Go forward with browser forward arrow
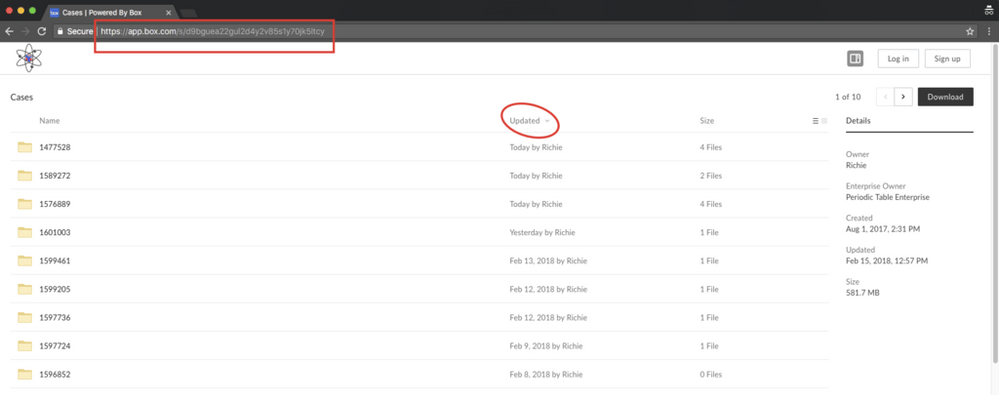999x395 pixels. [x=25, y=31]
